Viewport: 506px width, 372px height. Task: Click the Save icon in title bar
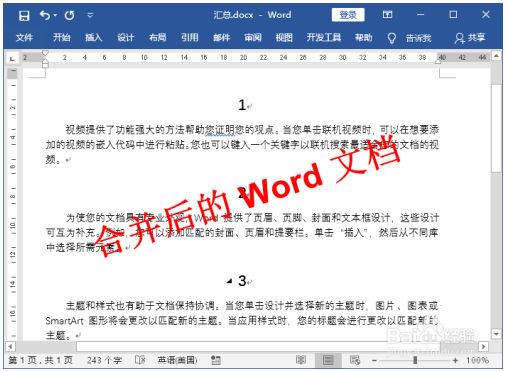click(24, 15)
